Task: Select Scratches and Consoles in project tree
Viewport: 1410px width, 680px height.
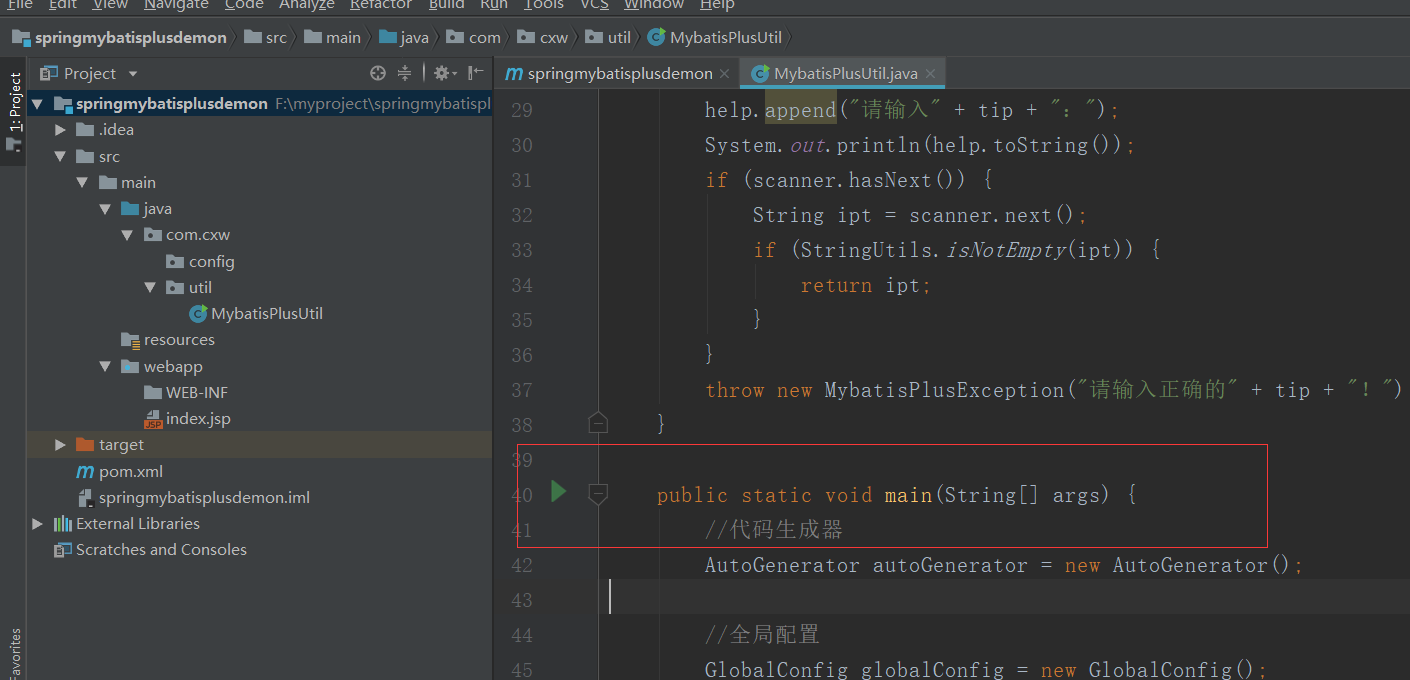Action: (161, 550)
